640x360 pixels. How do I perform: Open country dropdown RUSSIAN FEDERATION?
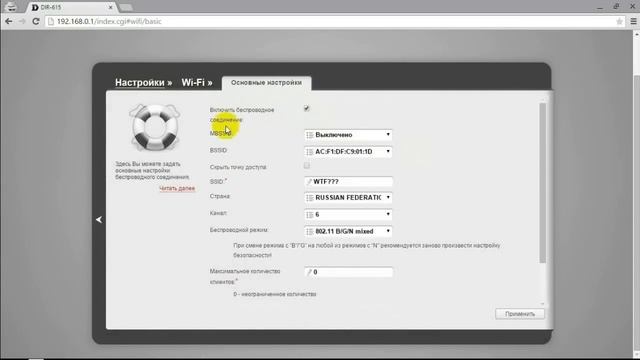click(348, 198)
